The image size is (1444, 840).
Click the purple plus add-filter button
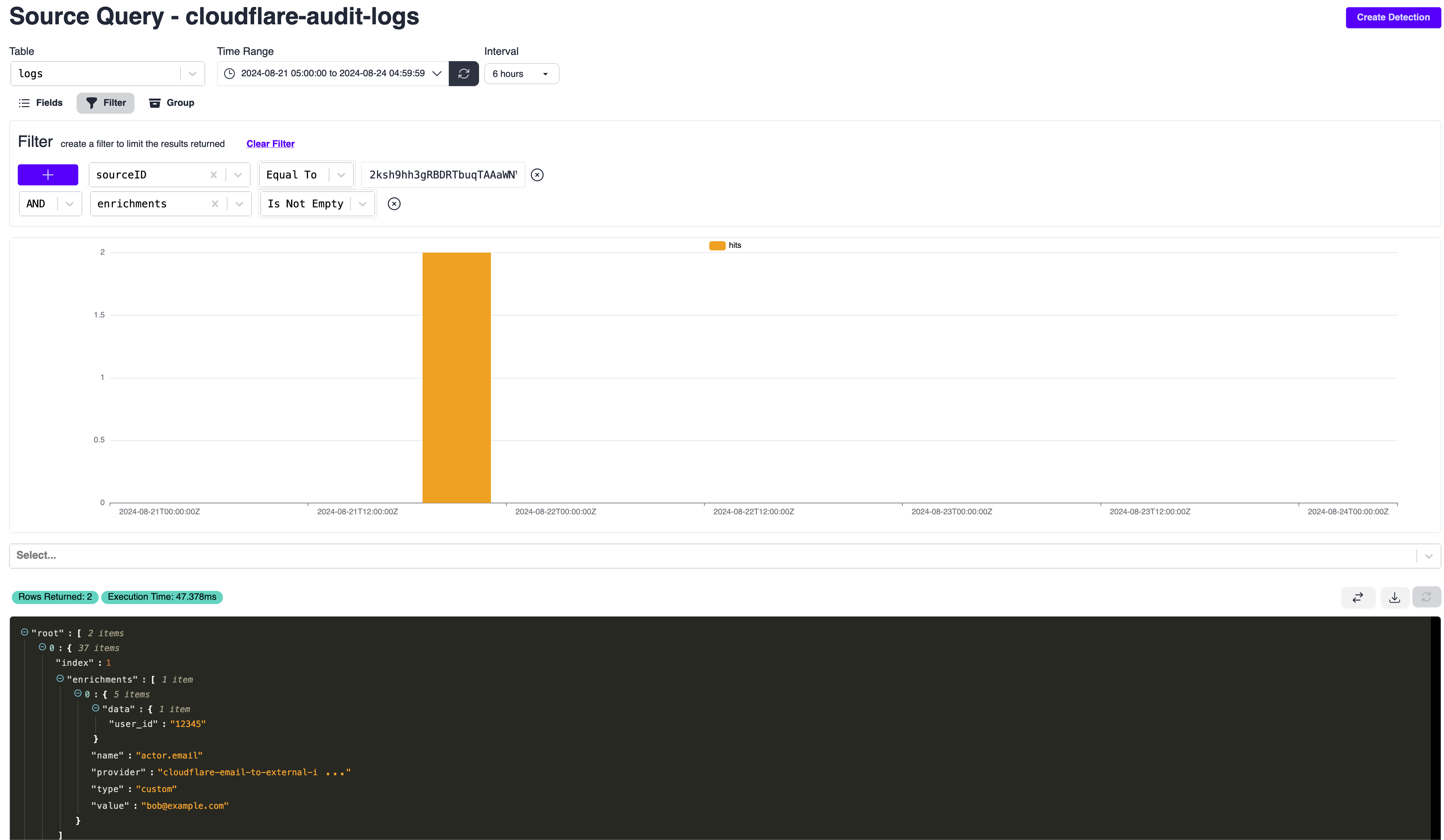click(48, 175)
